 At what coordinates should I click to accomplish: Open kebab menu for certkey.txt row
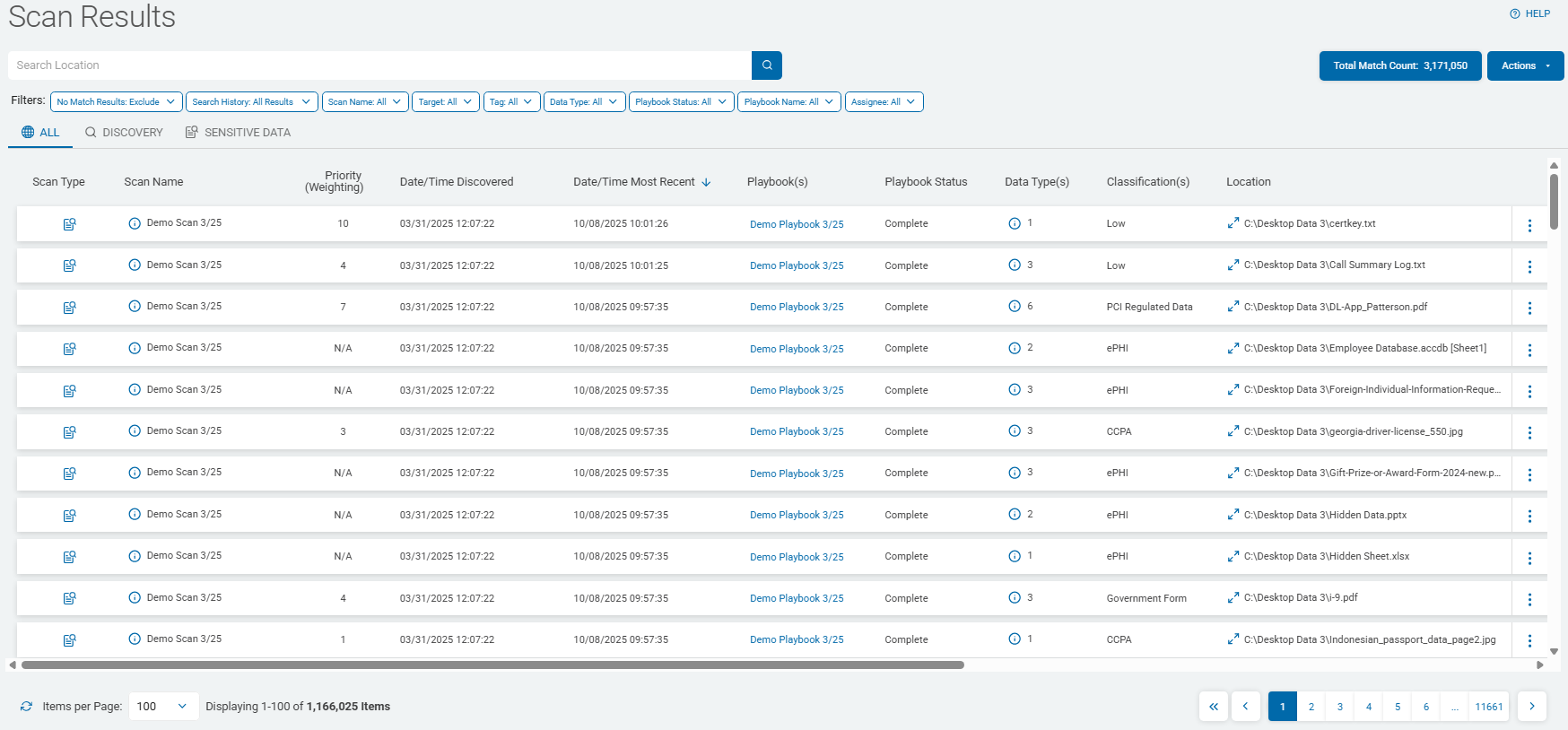pos(1529,225)
